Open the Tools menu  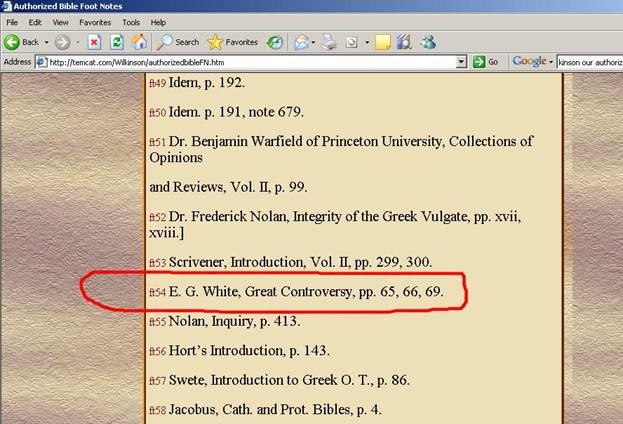click(131, 22)
